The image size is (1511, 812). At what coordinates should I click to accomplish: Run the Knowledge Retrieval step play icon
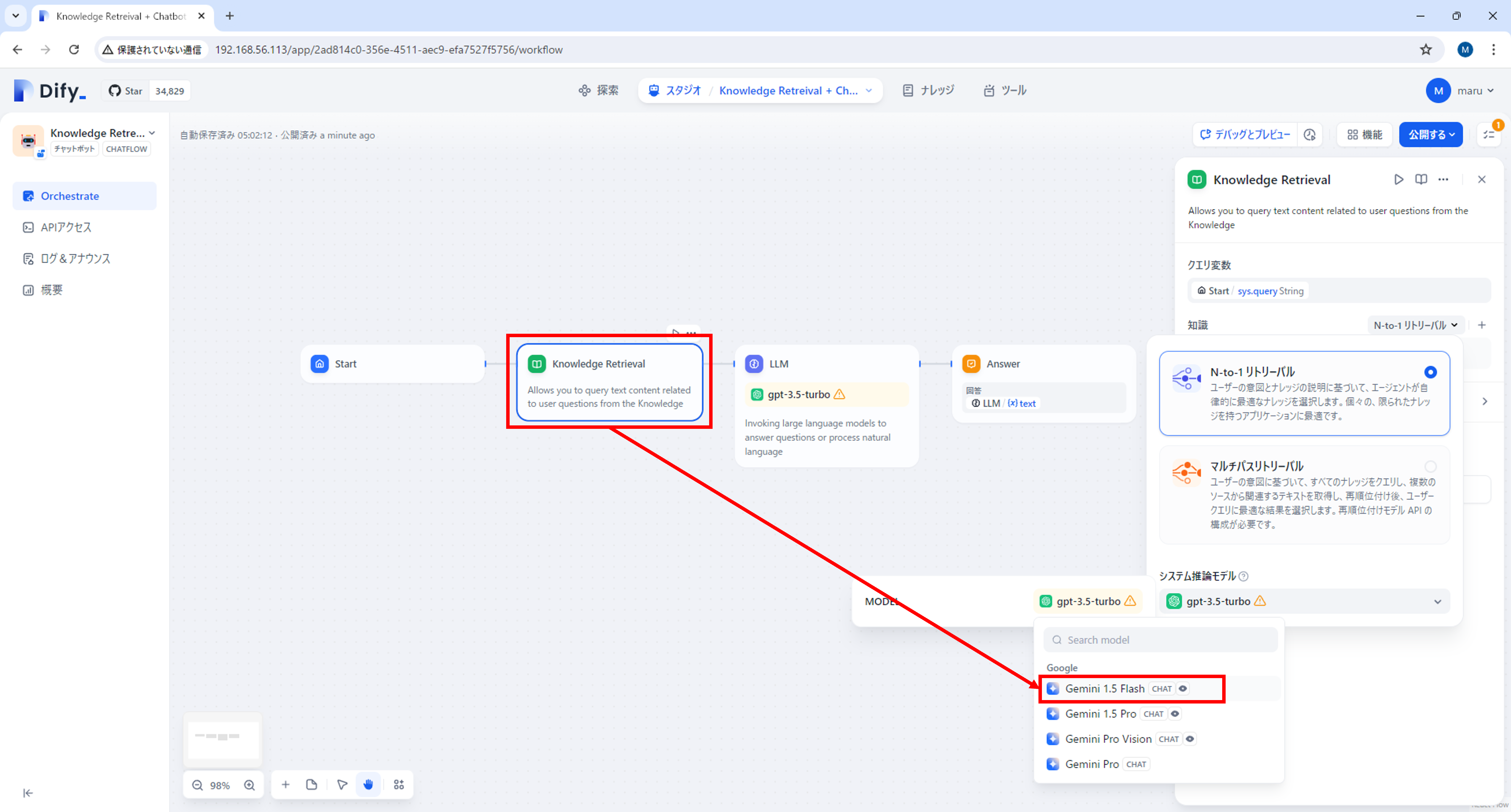[x=1399, y=180]
